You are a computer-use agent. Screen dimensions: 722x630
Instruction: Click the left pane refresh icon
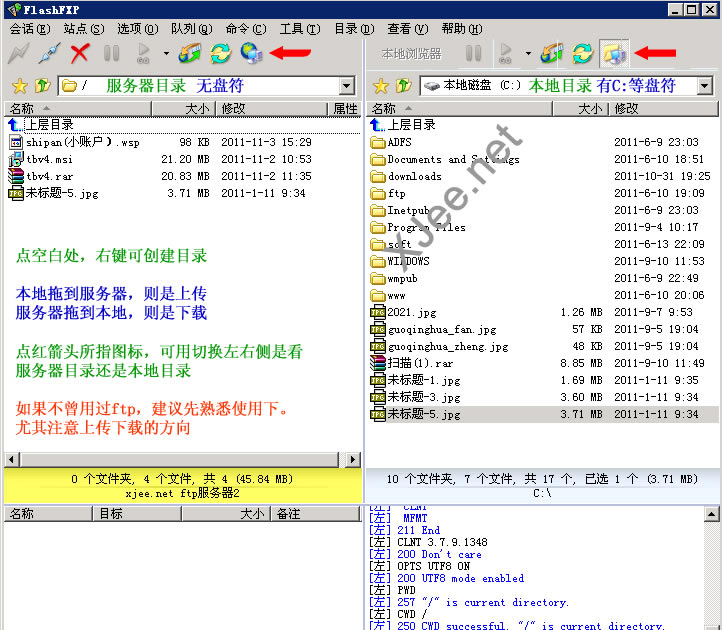coord(221,54)
